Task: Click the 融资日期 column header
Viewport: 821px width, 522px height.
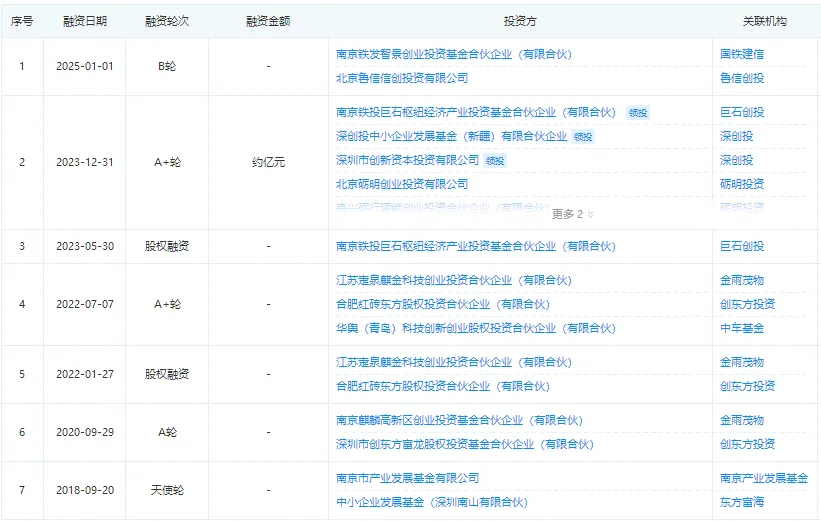Action: pyautogui.click(x=85, y=21)
